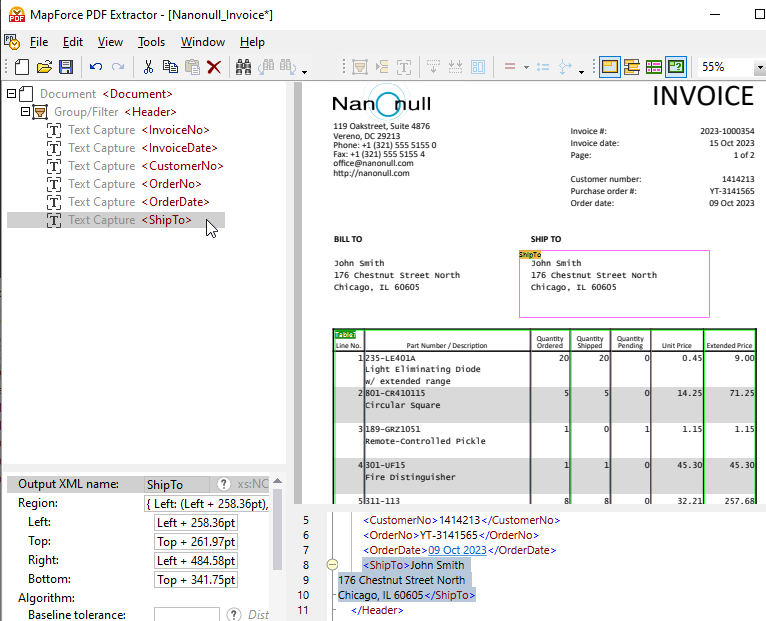The image size is (766, 621).
Task: Click the Copy icon in toolbar
Action: [170, 67]
